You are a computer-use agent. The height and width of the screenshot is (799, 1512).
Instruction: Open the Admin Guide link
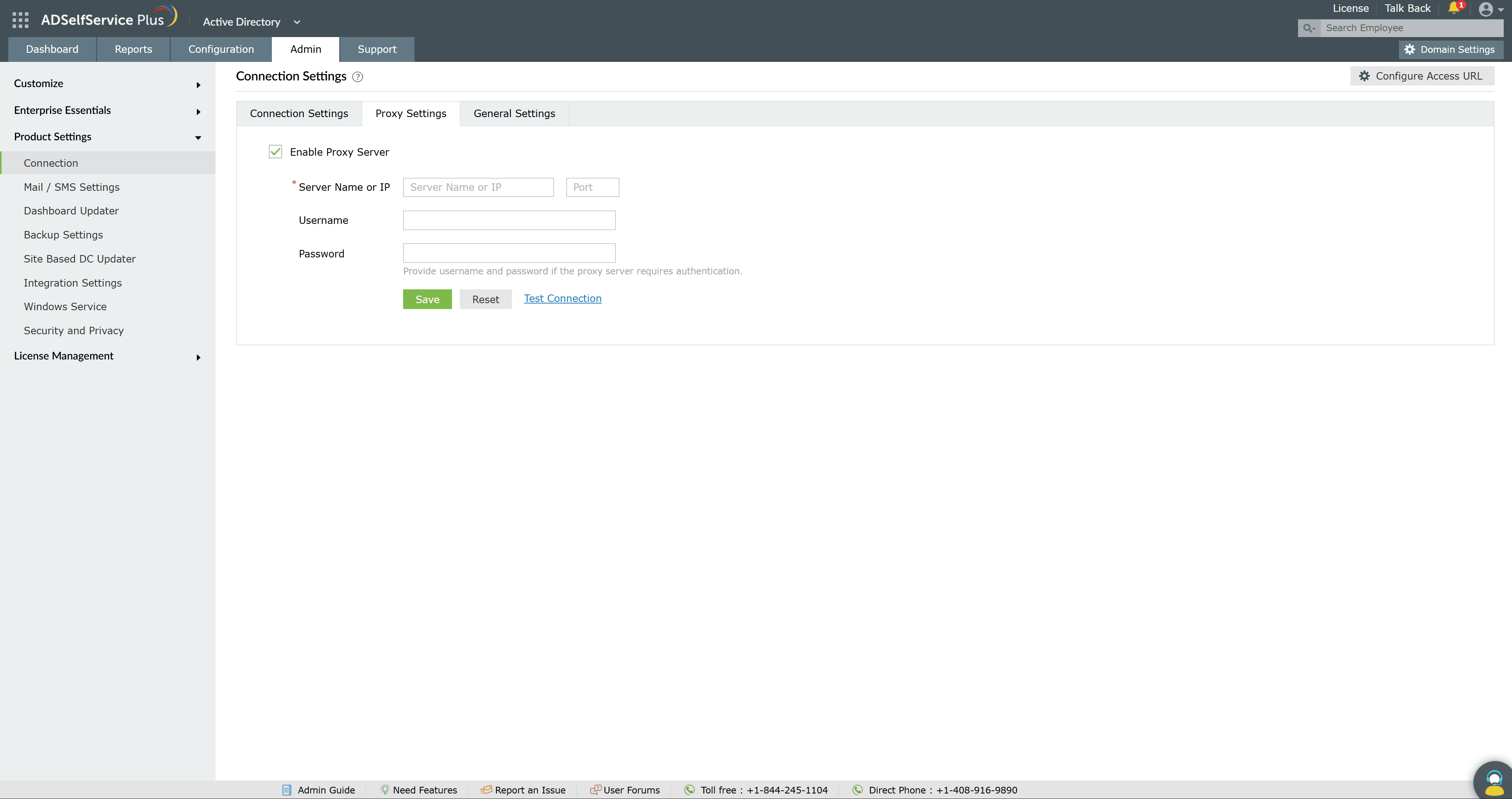point(326,790)
